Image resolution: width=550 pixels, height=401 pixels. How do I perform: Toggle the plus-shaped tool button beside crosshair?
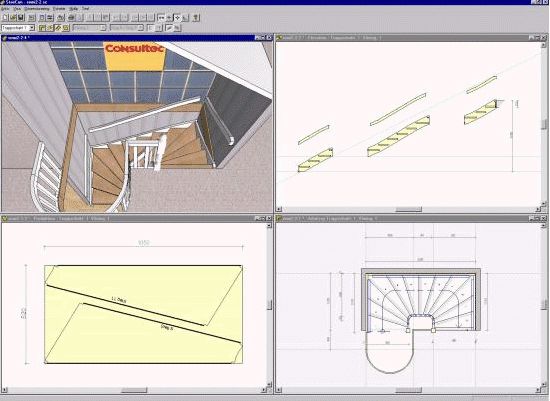click(x=169, y=17)
